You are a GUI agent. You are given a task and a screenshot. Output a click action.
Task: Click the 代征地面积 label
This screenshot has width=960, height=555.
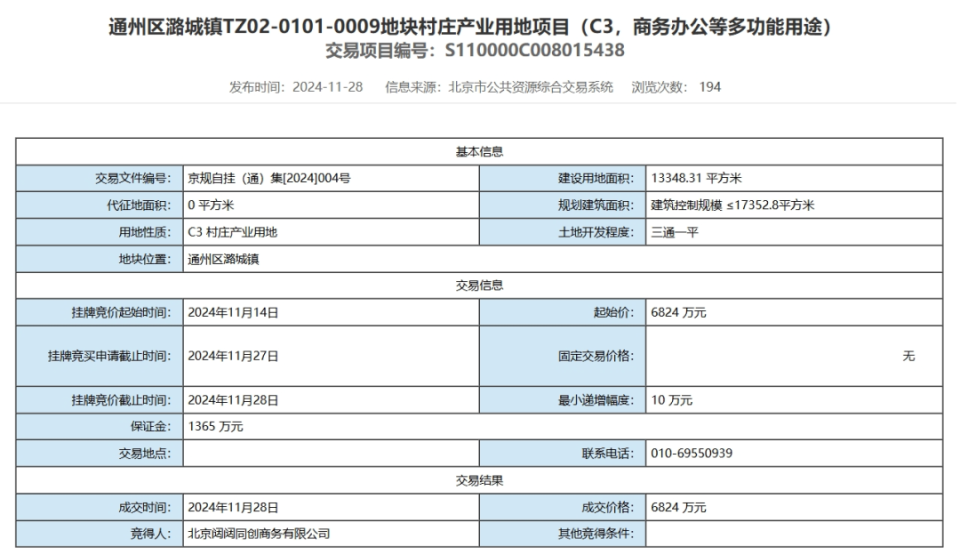click(138, 205)
